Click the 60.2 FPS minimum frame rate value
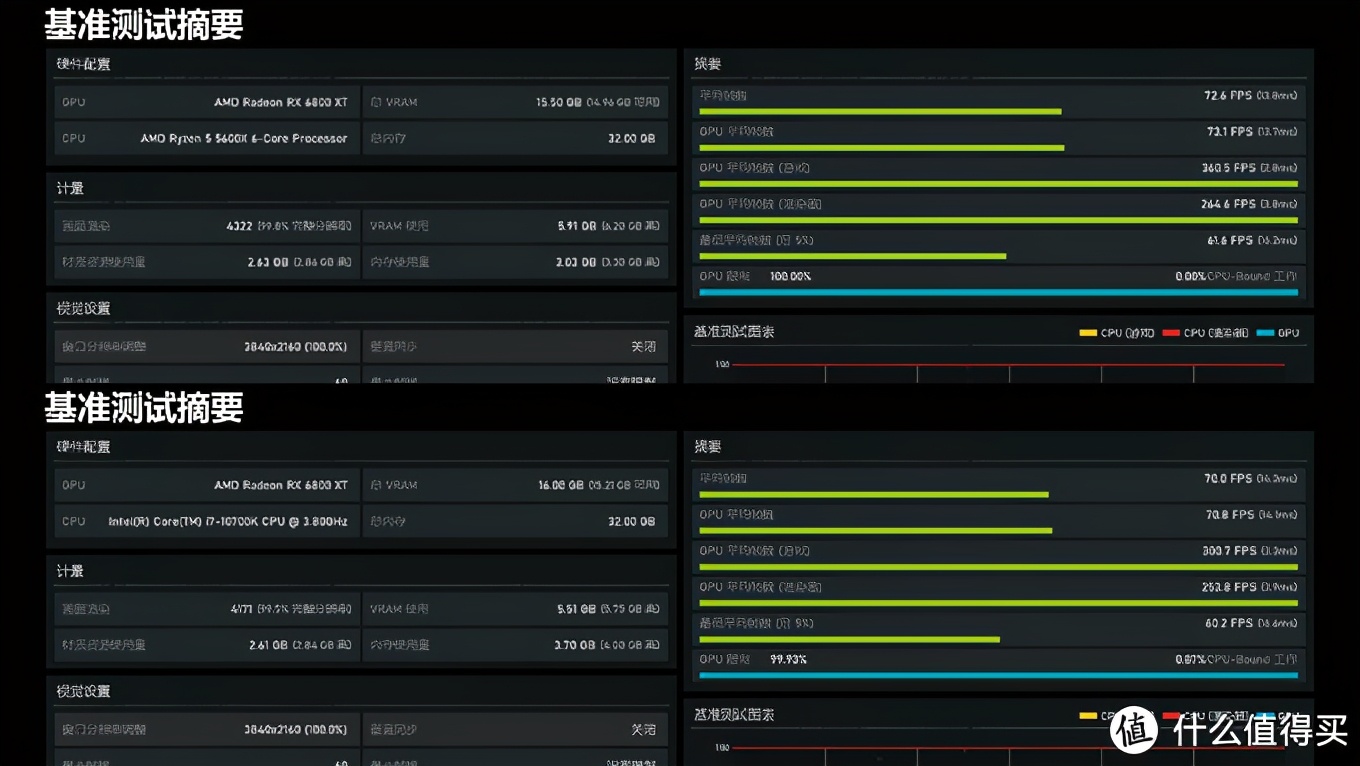 click(x=1230, y=622)
